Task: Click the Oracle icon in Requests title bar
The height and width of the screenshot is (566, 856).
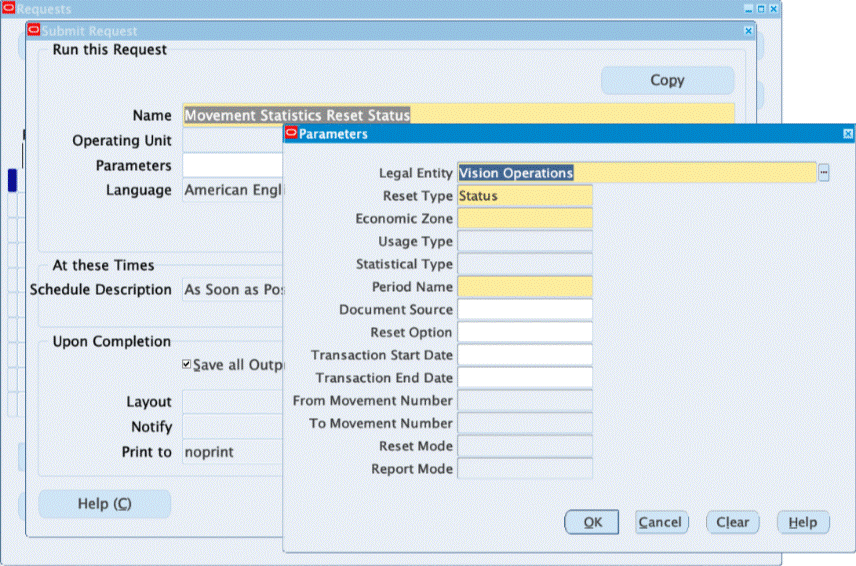Action: click(8, 8)
